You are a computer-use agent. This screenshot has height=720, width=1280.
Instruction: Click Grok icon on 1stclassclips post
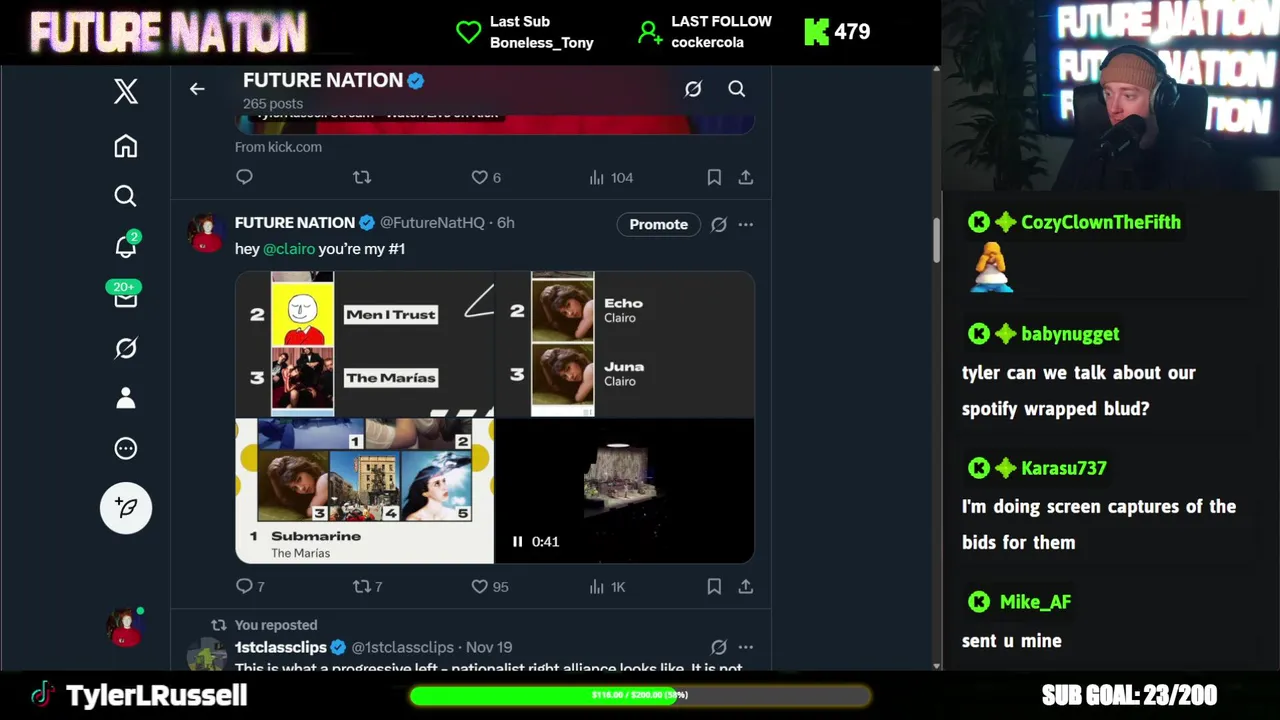pos(718,648)
